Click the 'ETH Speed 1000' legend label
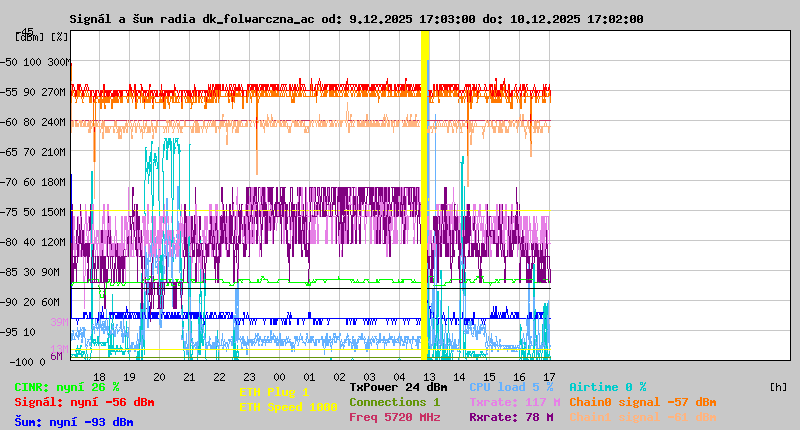 coord(288,407)
